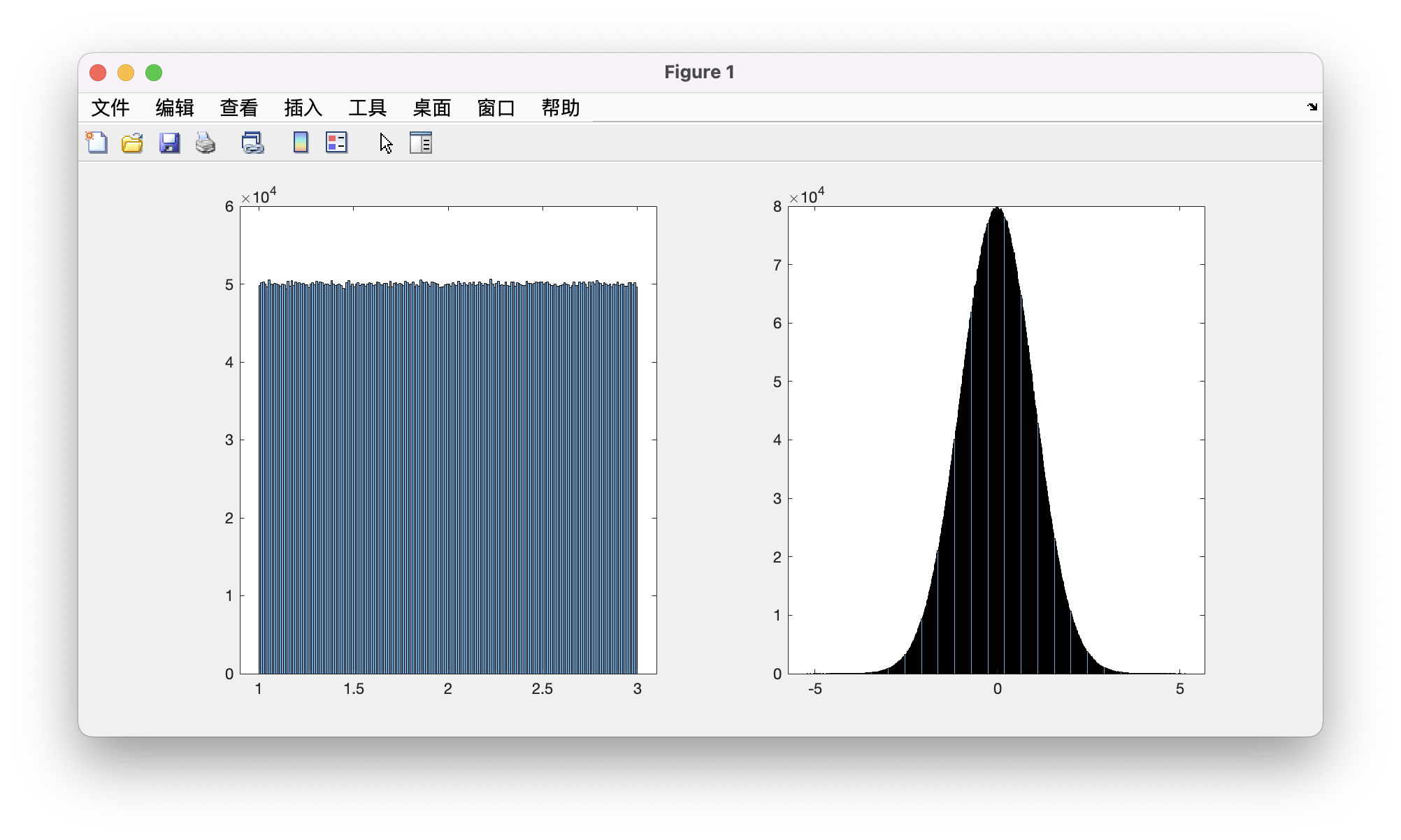Click the Open File folder icon
Viewport: 1401px width, 840px height.
pos(132,143)
